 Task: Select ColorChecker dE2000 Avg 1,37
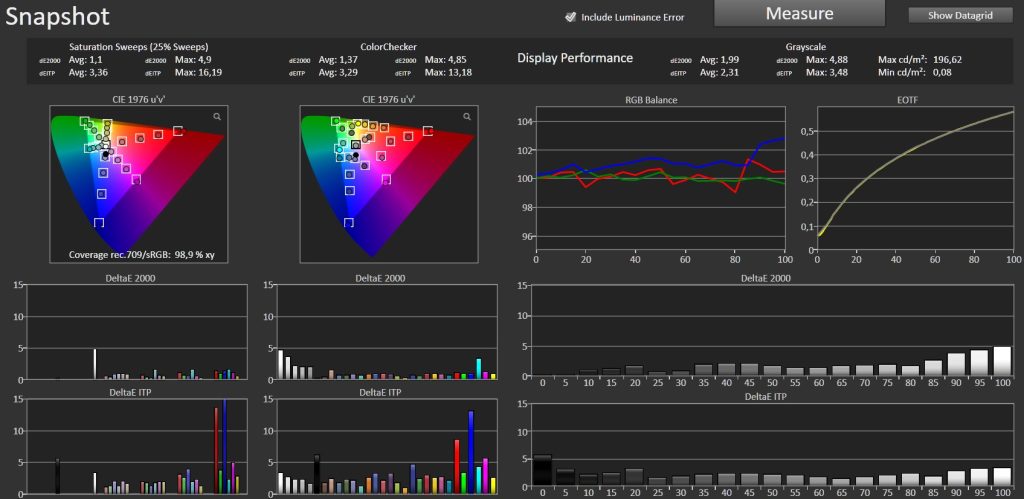[x=338, y=60]
